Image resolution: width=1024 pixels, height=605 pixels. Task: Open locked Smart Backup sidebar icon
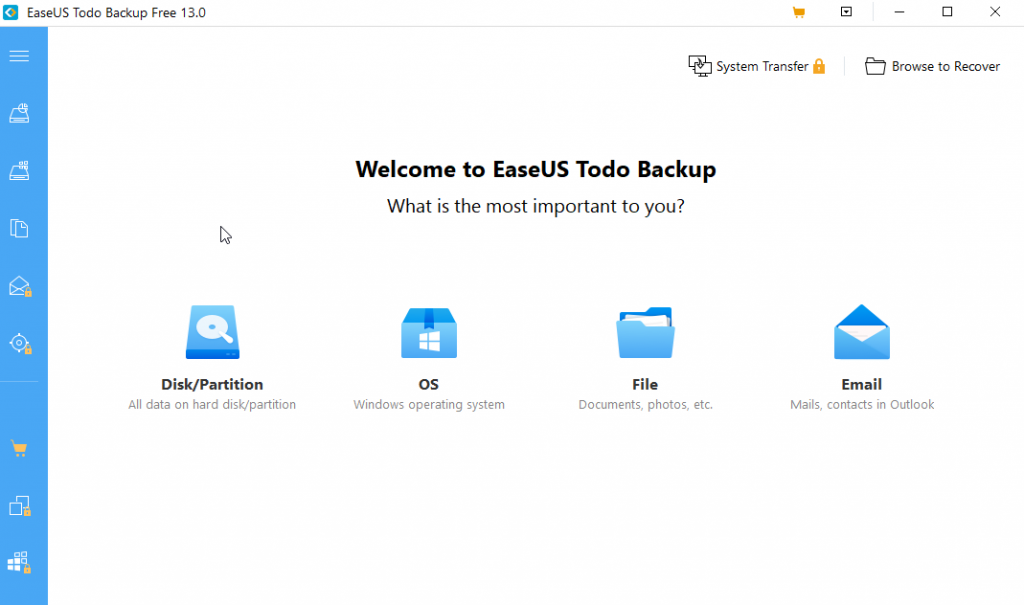pyautogui.click(x=20, y=344)
